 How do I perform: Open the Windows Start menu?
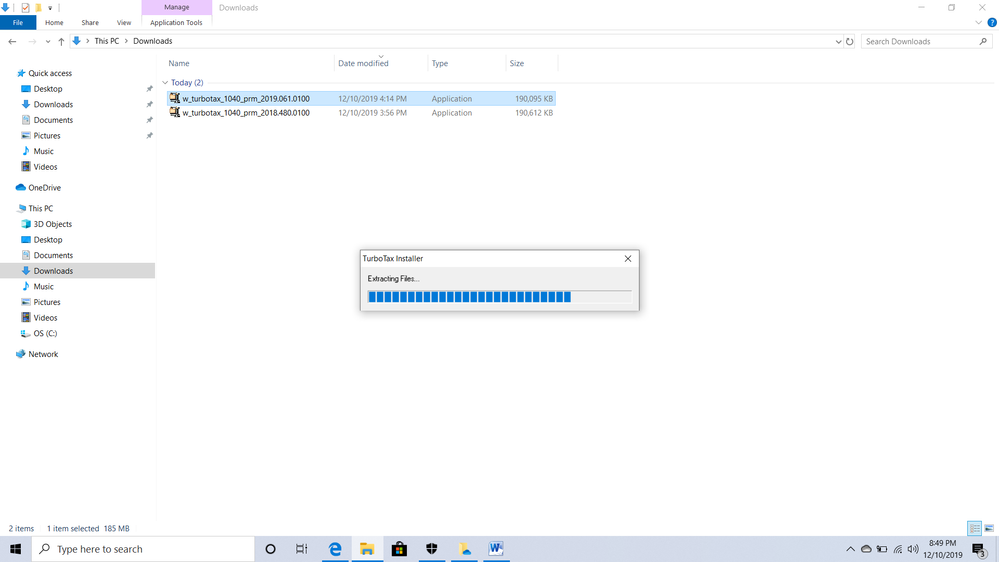[15, 549]
